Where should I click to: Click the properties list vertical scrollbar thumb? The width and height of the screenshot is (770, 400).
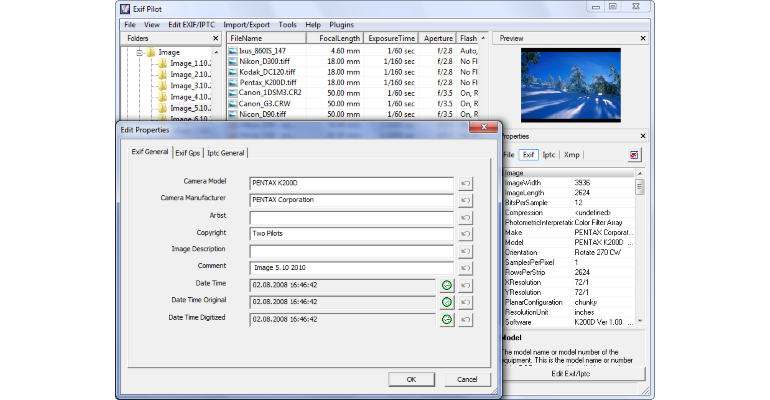coord(639,187)
